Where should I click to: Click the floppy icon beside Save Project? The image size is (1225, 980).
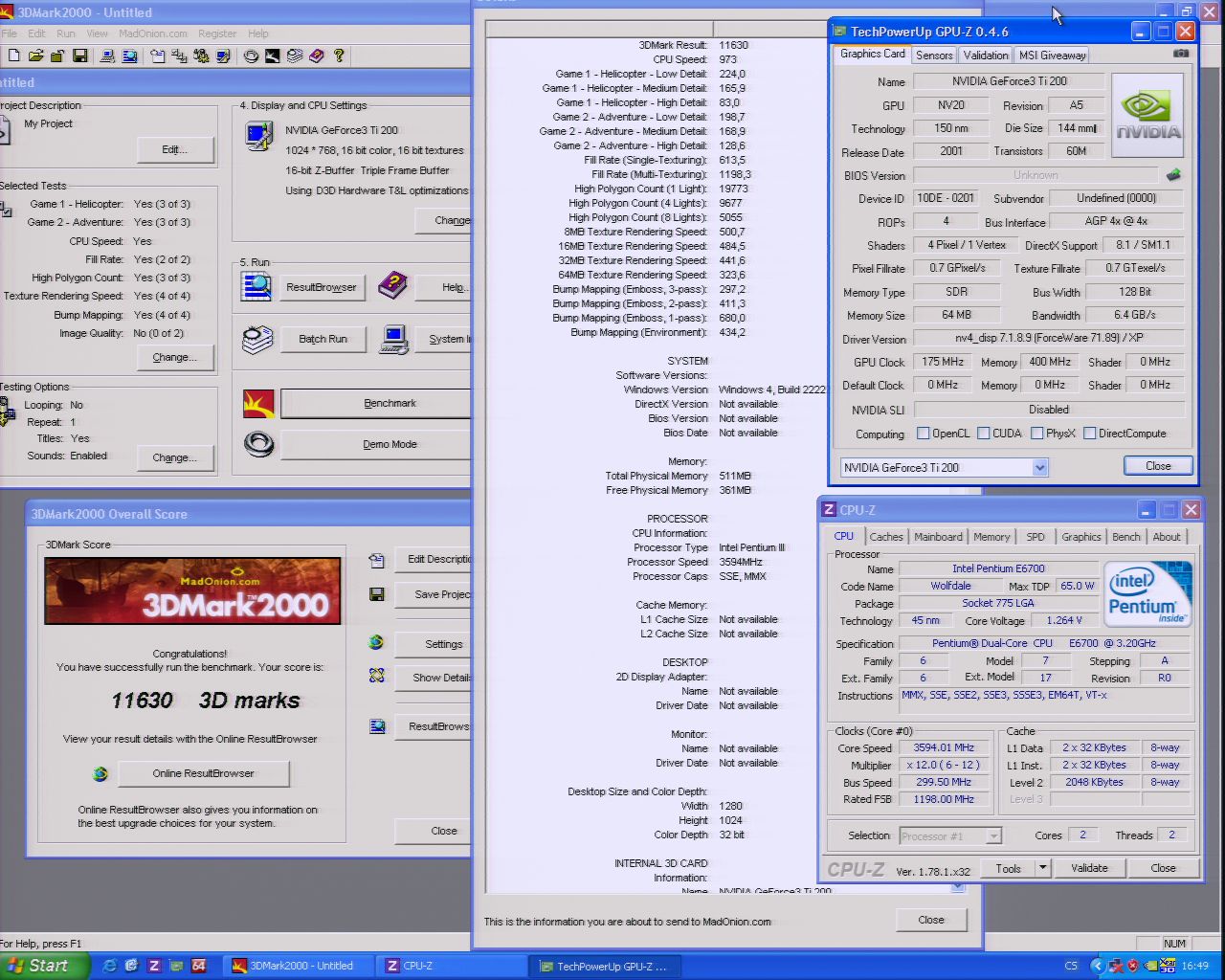tap(377, 594)
